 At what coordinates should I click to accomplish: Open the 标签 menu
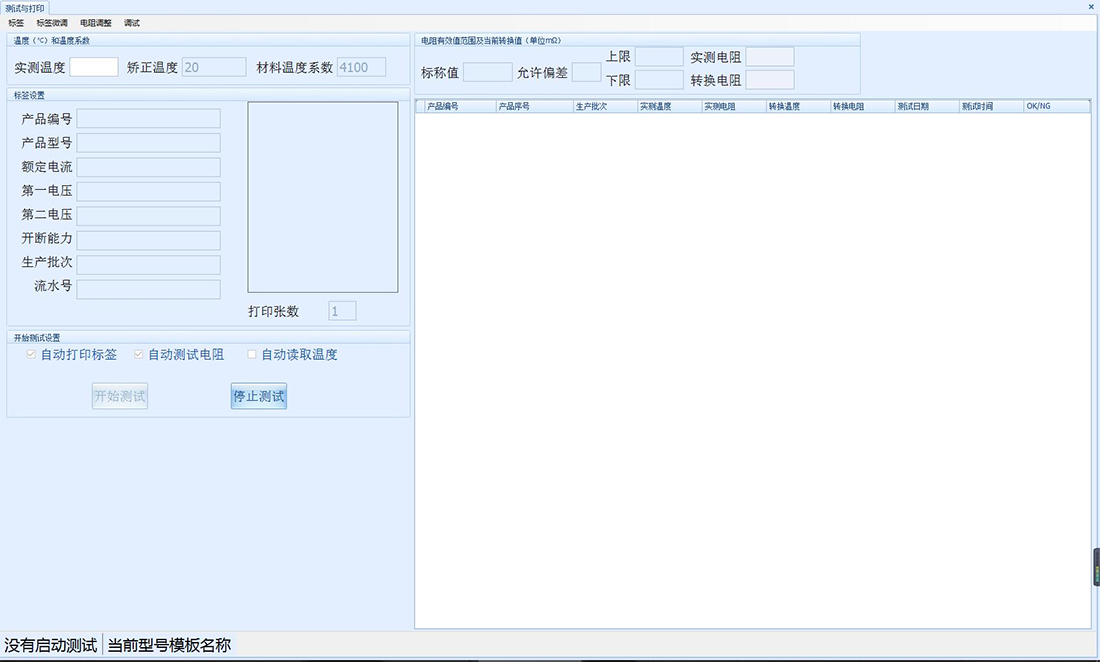click(16, 22)
